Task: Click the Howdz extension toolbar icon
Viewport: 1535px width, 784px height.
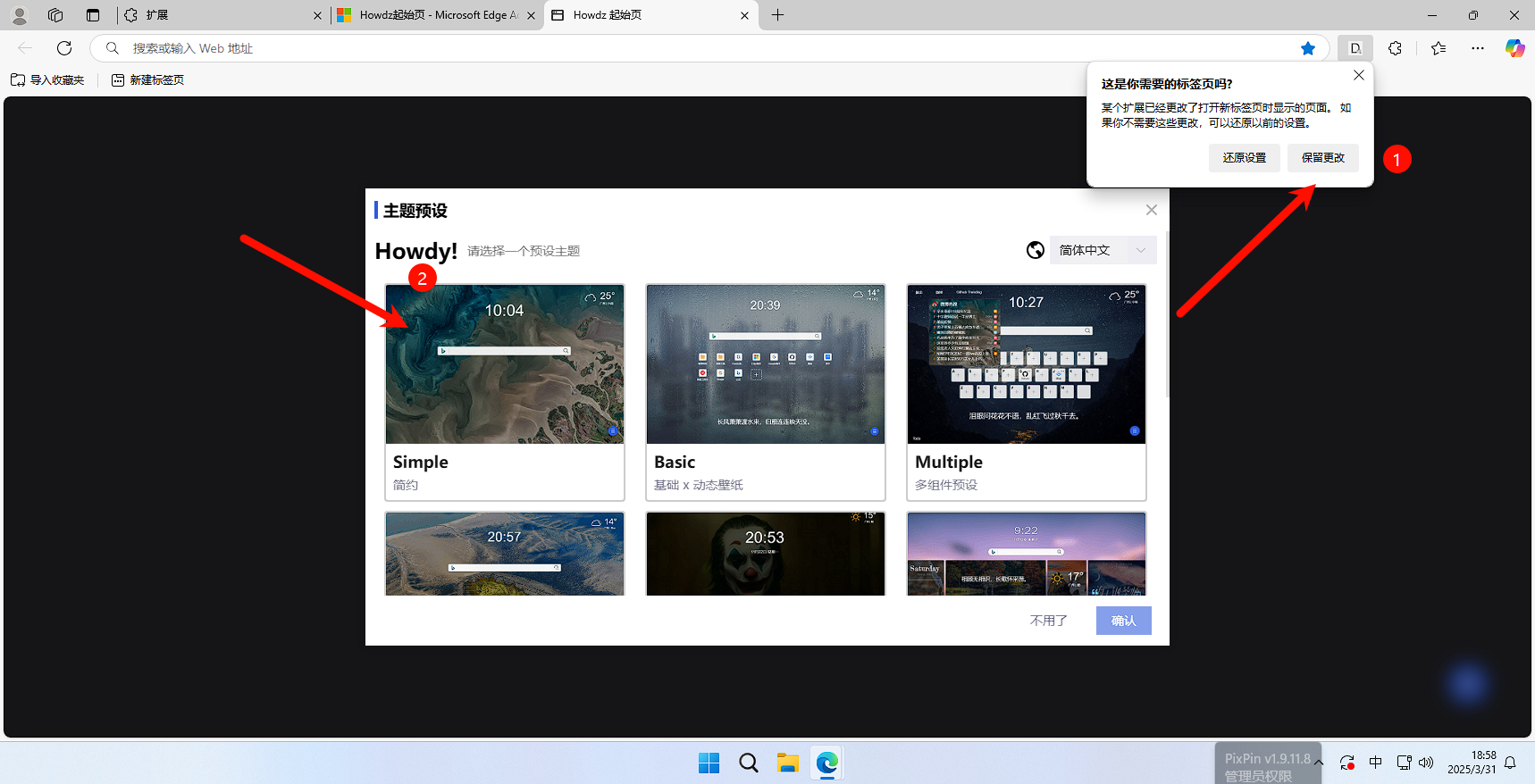Action: [x=1355, y=48]
